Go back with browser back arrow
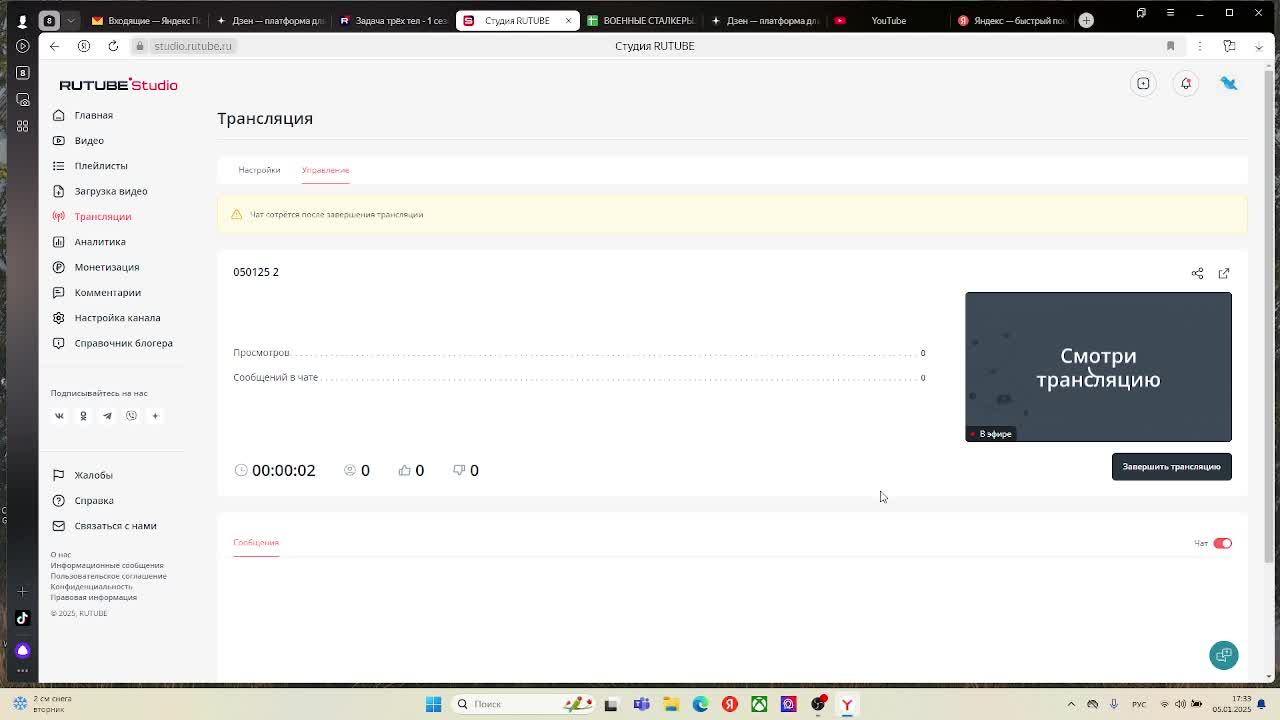This screenshot has height=720, width=1280. [54, 46]
